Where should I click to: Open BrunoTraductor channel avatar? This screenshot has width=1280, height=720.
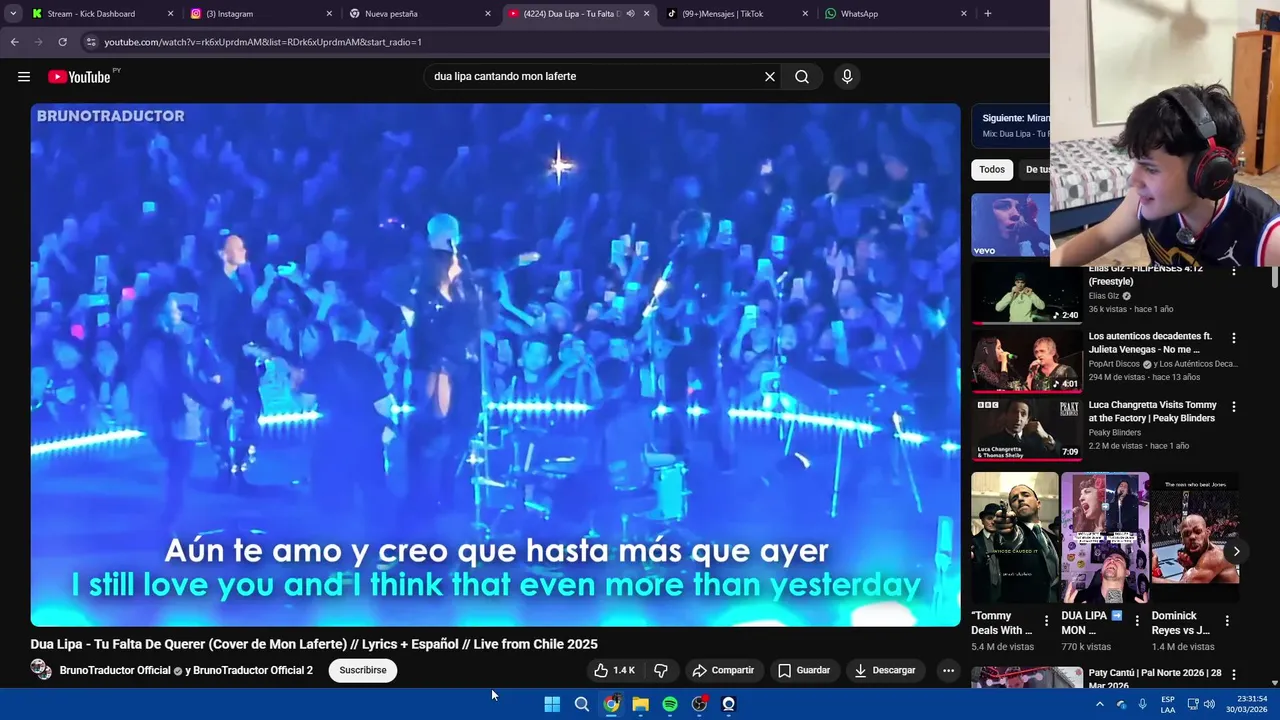click(x=41, y=670)
